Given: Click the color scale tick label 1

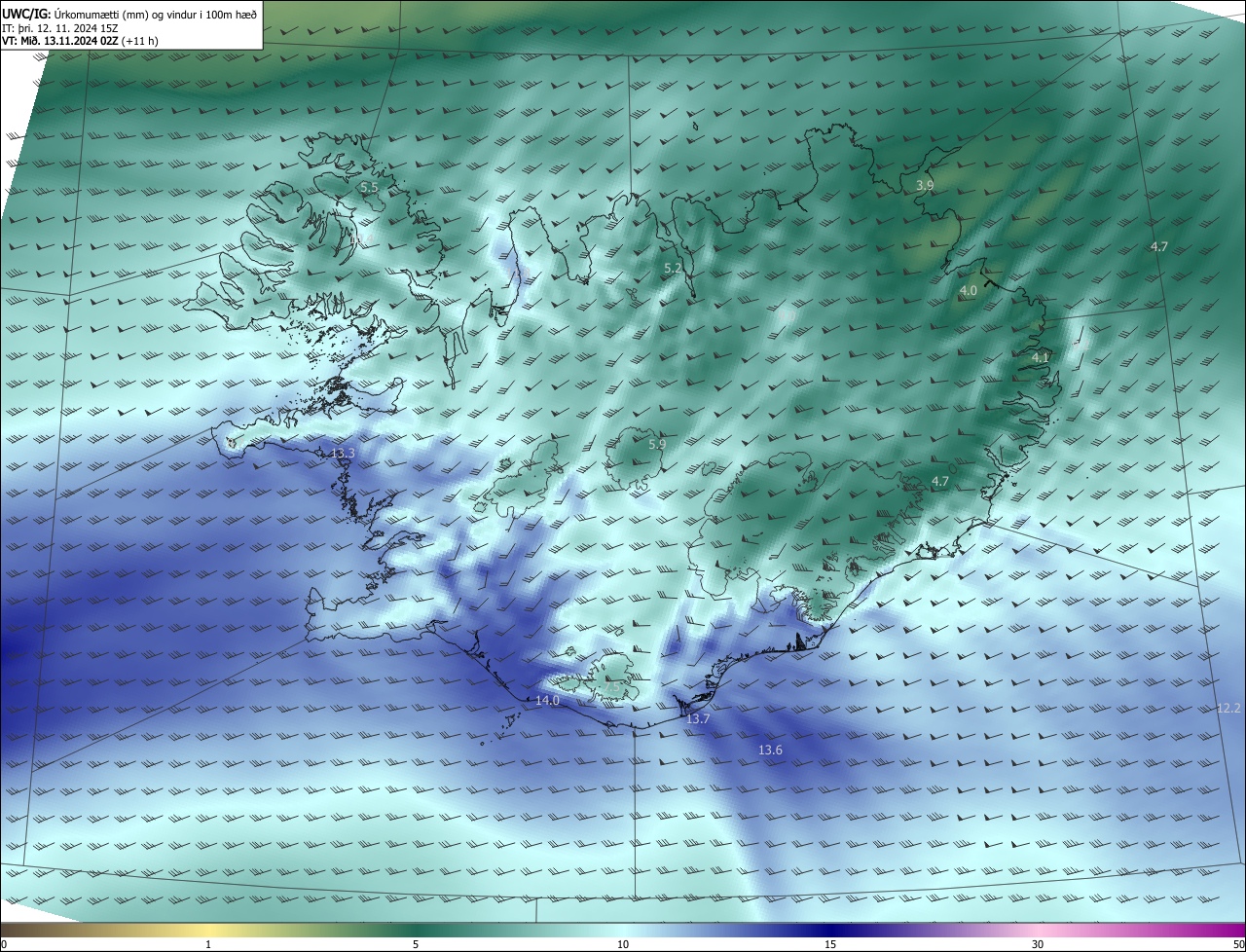Looking at the screenshot, I should (x=208, y=944).
